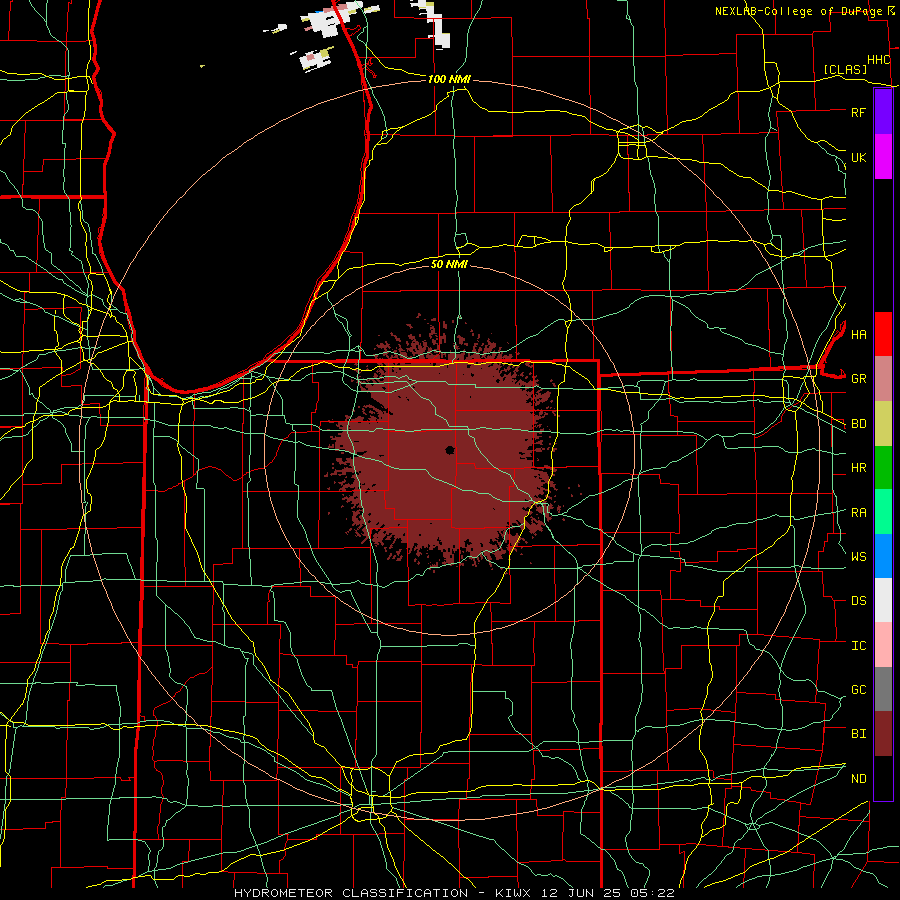Click the UK legend label
900x900 pixels.
pyautogui.click(x=858, y=157)
